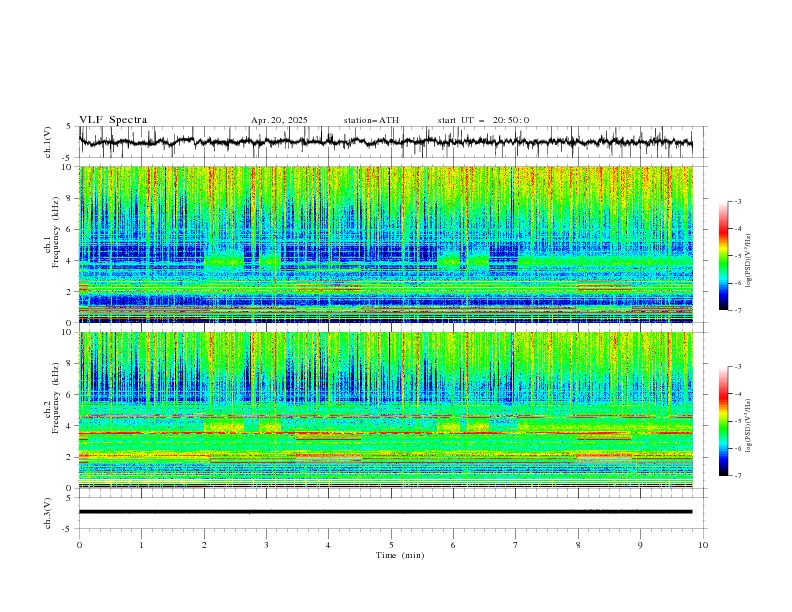Click the "-5" tick on ch.2 colorbar
Viewport: 792px width, 612px height.
[737, 421]
